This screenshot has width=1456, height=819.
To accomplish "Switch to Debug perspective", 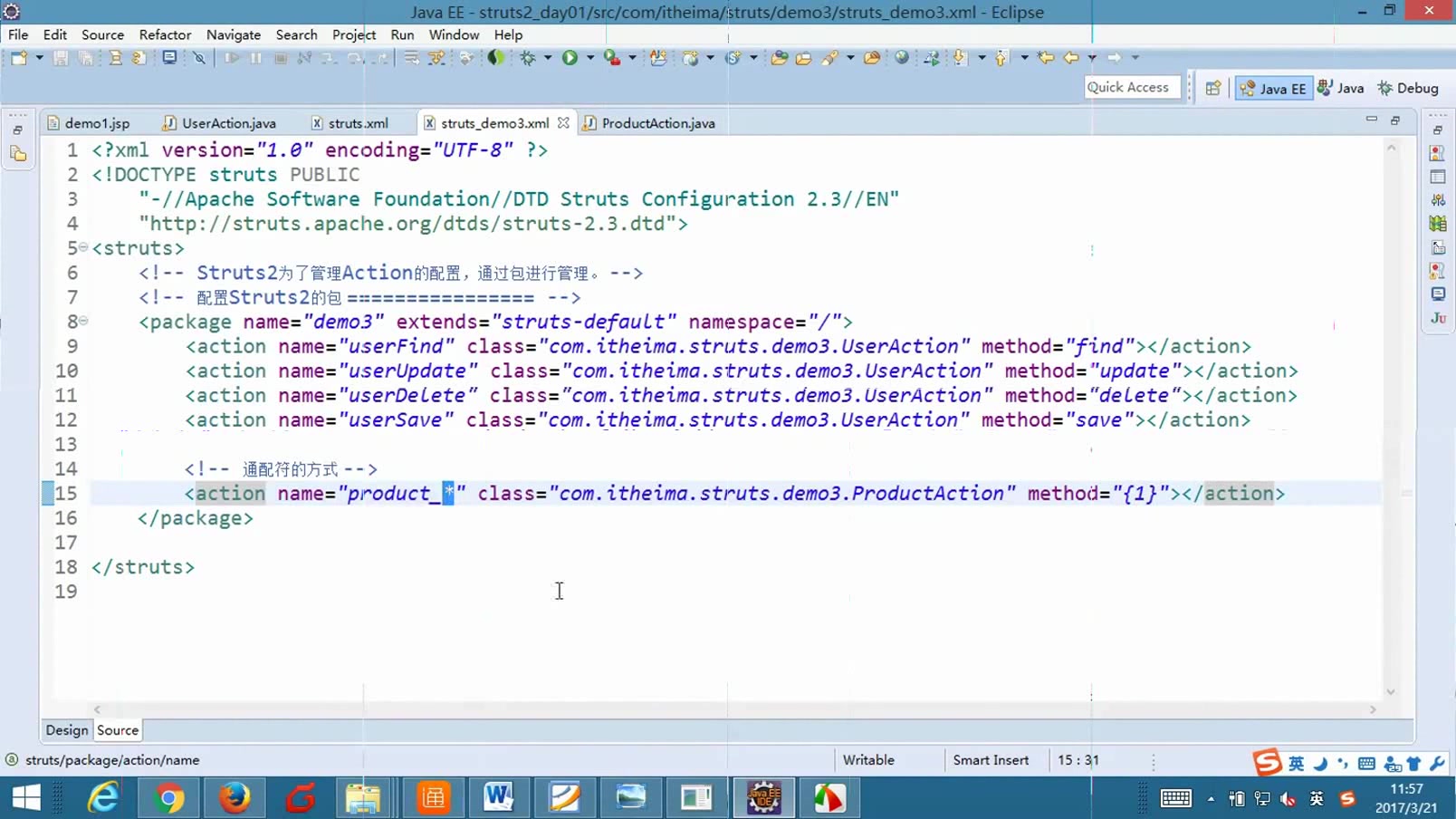I will coord(1408,88).
